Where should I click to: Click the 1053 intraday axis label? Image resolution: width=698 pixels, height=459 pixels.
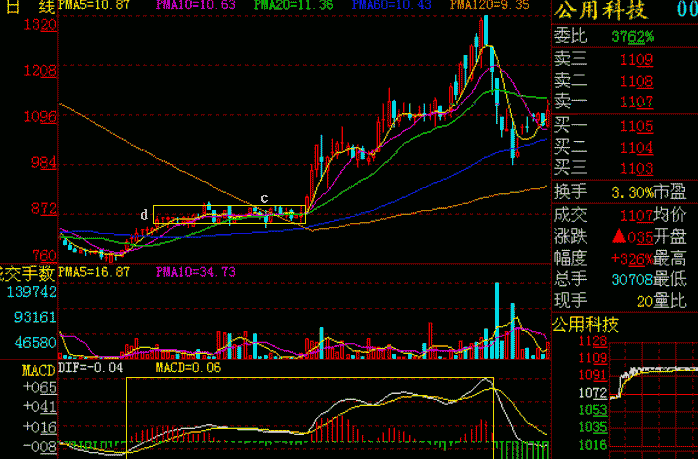(x=593, y=410)
